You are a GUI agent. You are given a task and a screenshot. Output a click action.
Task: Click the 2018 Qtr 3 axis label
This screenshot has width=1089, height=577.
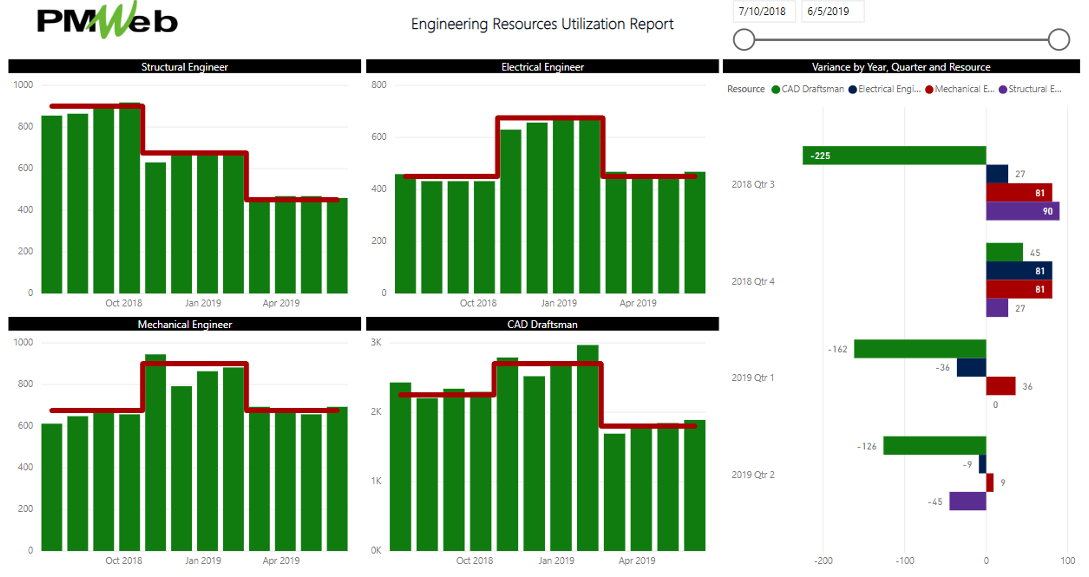tap(753, 184)
